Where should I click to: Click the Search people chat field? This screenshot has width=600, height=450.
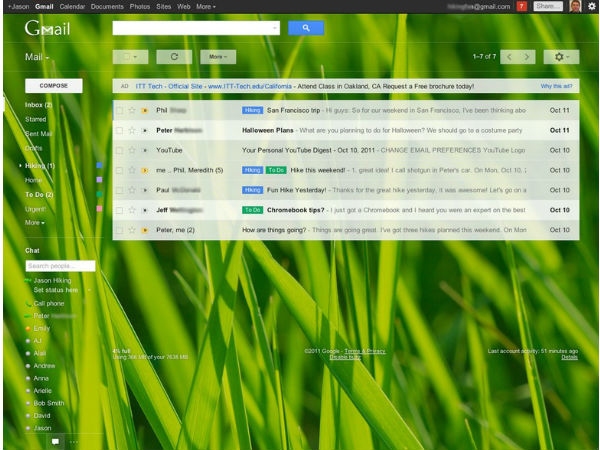click(60, 266)
